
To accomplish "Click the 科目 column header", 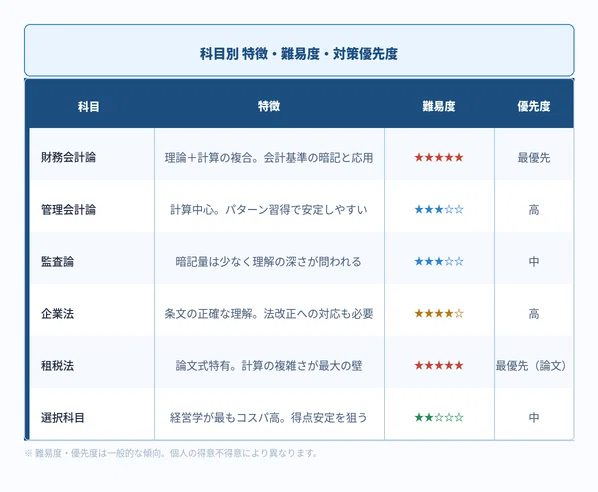I will pos(88,106).
